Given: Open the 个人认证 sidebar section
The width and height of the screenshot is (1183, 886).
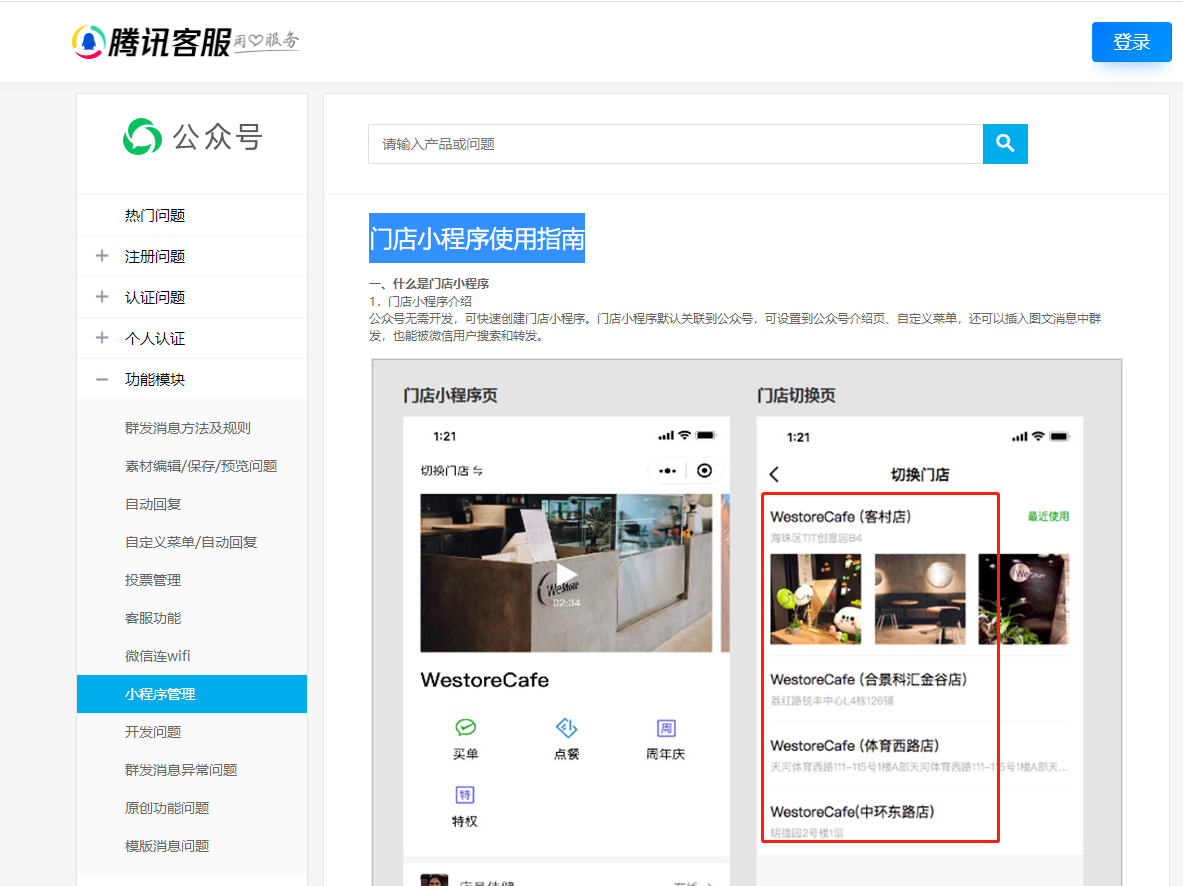Looking at the screenshot, I should pyautogui.click(x=155, y=338).
